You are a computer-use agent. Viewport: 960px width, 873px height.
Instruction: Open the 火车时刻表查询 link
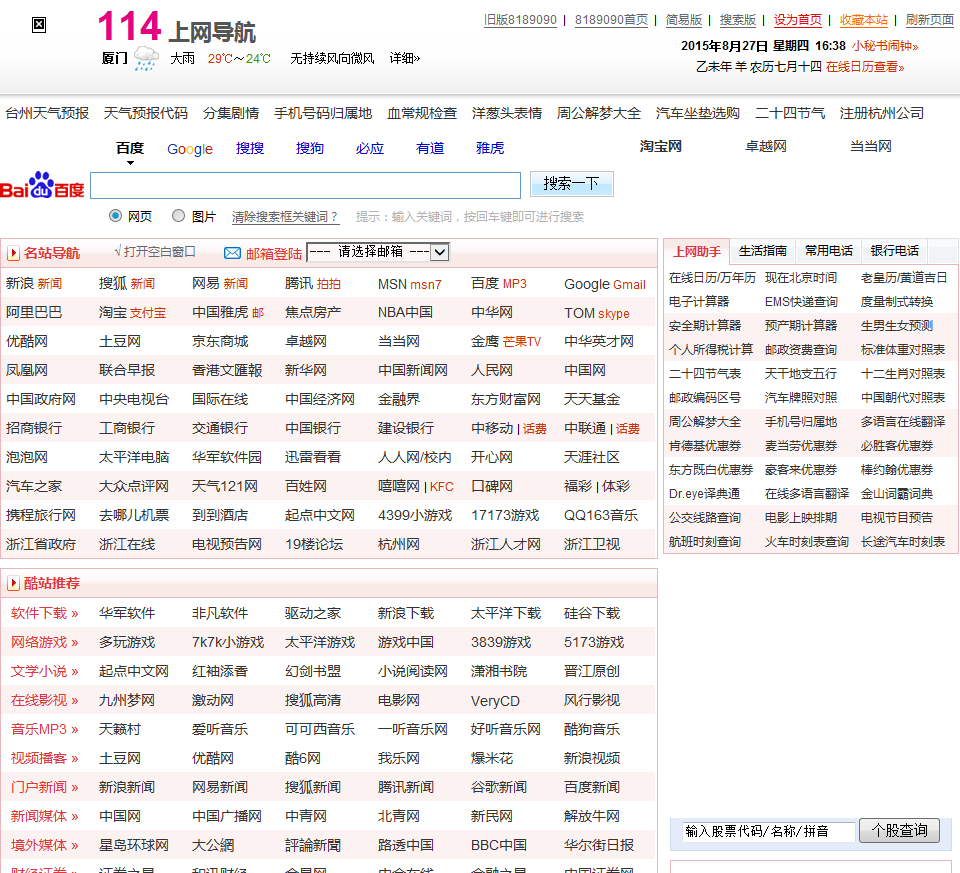807,542
